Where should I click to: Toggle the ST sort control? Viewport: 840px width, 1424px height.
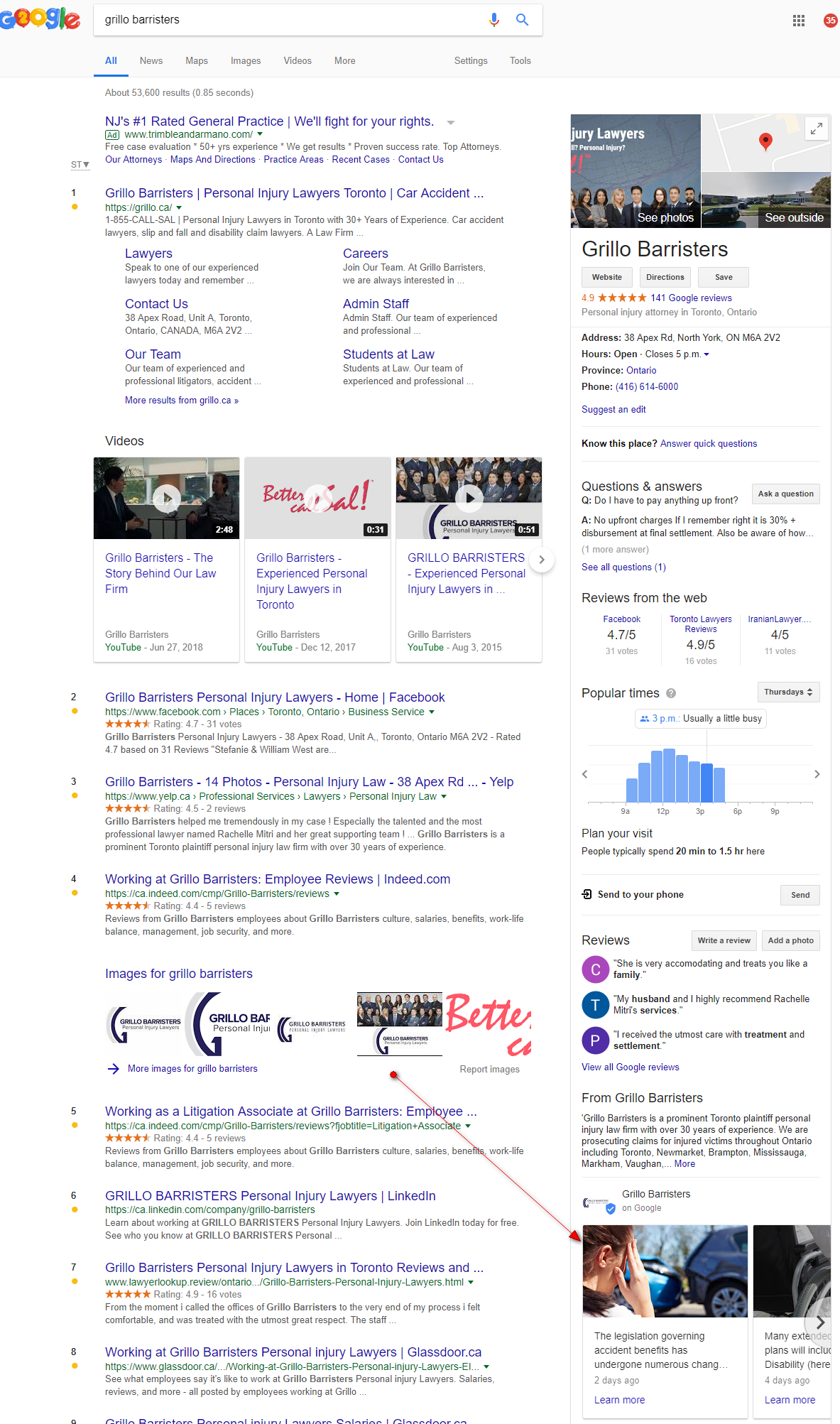(80, 165)
